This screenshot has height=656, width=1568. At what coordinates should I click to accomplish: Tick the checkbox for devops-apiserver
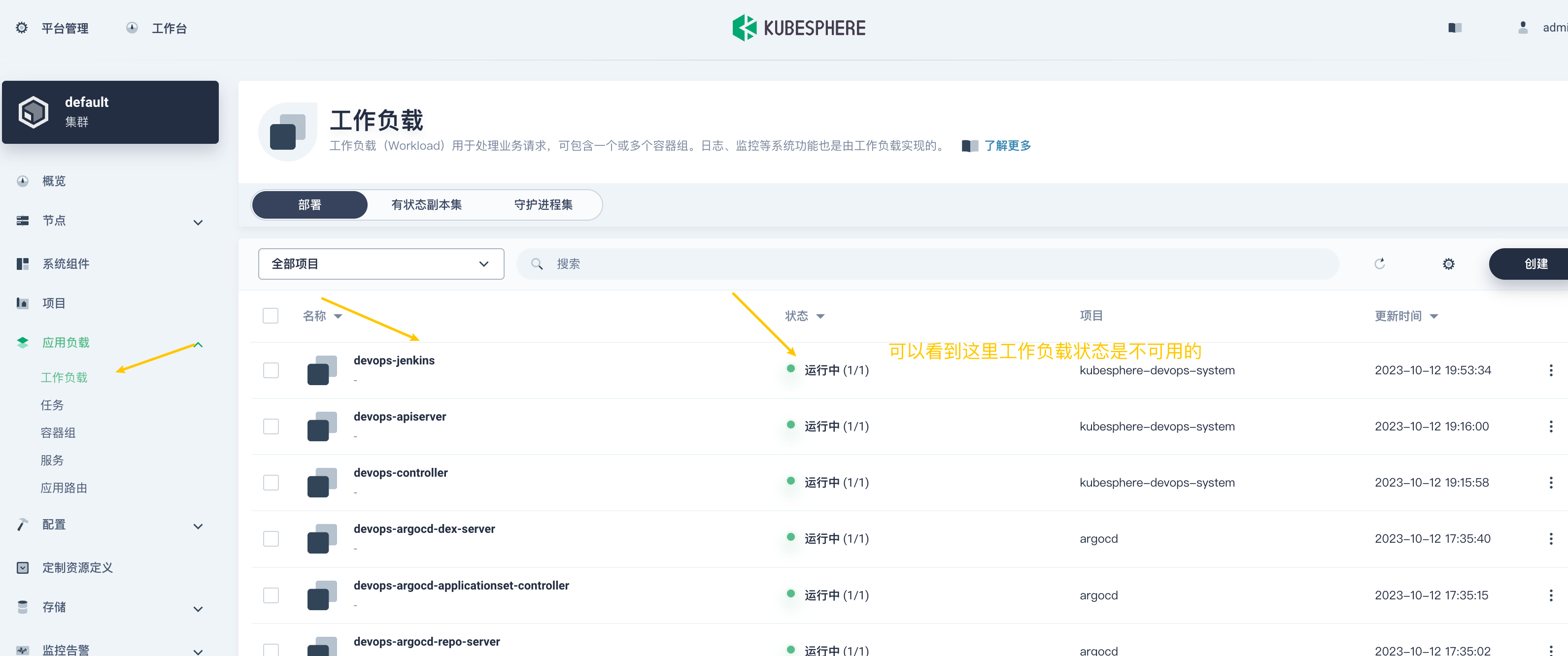click(x=270, y=426)
